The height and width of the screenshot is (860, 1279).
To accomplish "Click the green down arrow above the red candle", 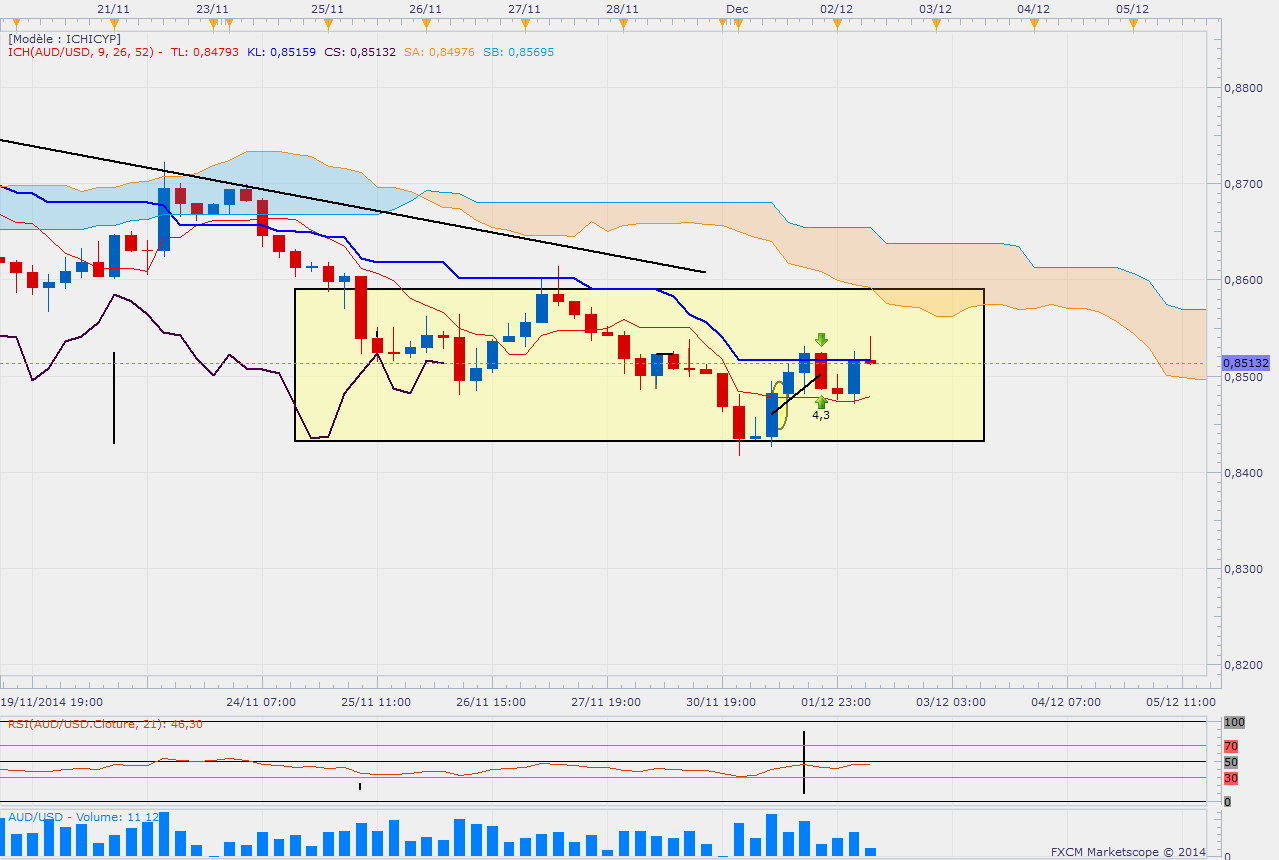I will coord(821,340).
